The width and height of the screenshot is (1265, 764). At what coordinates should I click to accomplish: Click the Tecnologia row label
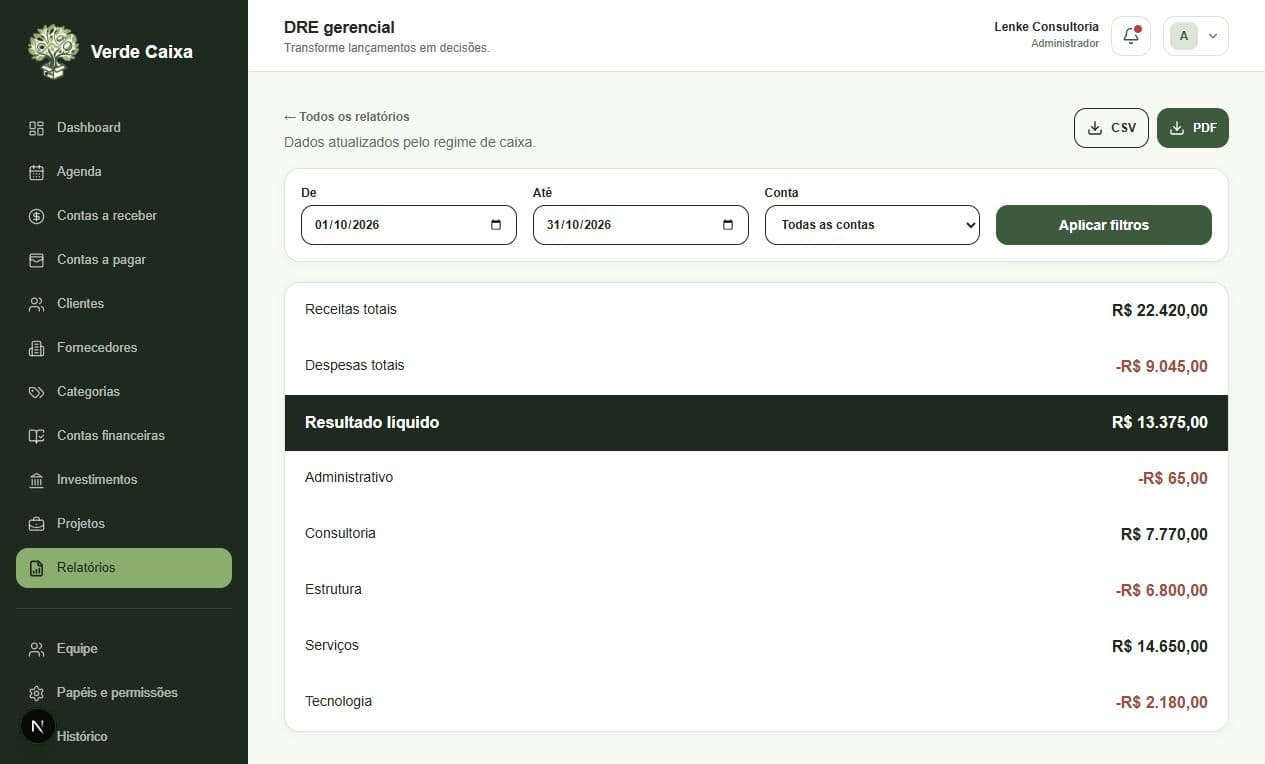coord(339,702)
